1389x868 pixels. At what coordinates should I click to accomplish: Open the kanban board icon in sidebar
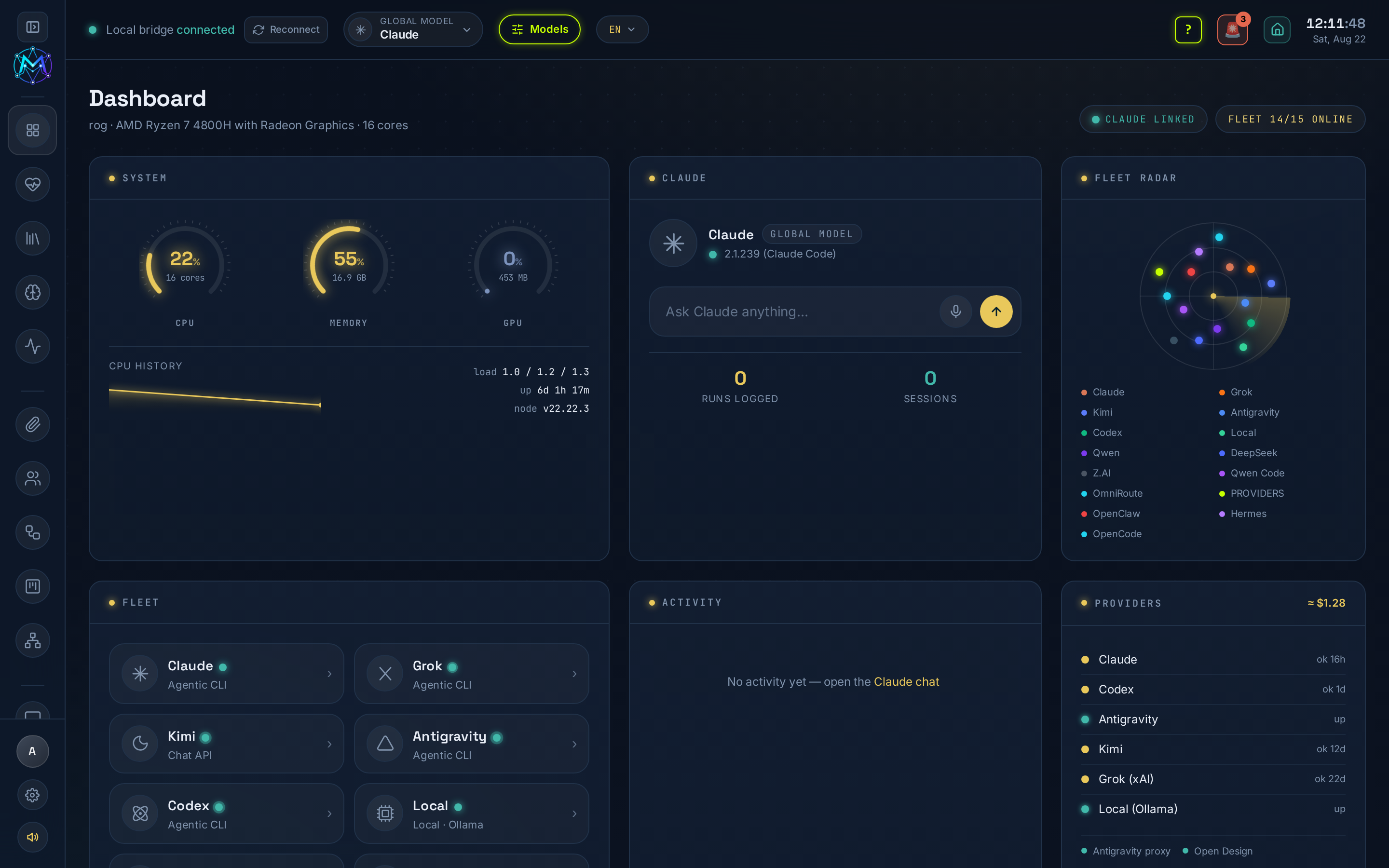(x=33, y=586)
